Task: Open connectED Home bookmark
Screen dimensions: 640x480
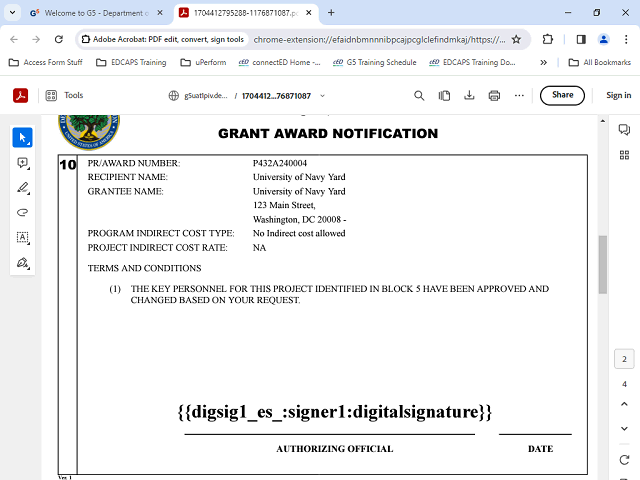Action: tap(280, 62)
